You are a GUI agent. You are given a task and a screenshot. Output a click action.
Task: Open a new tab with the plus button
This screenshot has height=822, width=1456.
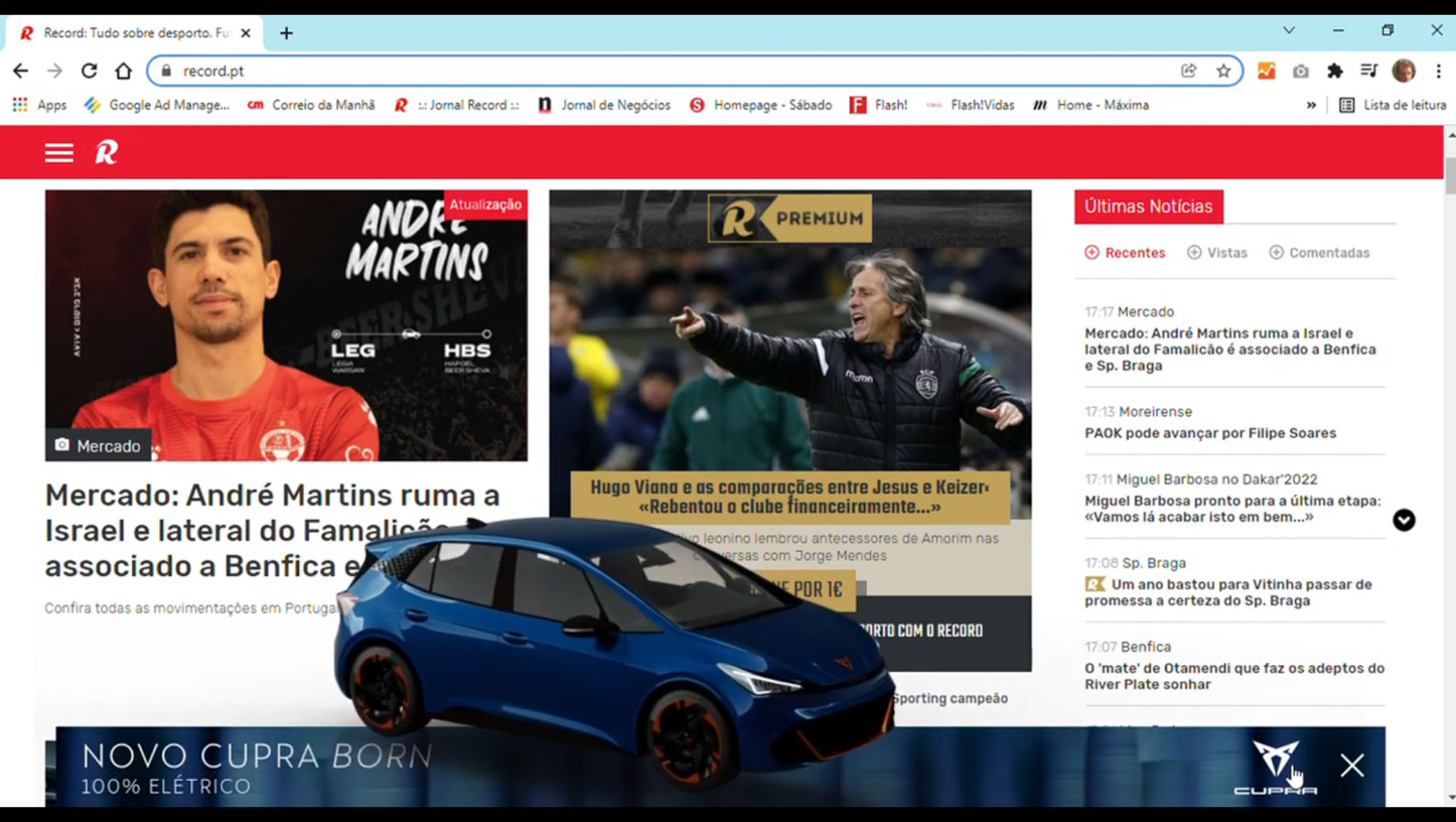tap(287, 33)
